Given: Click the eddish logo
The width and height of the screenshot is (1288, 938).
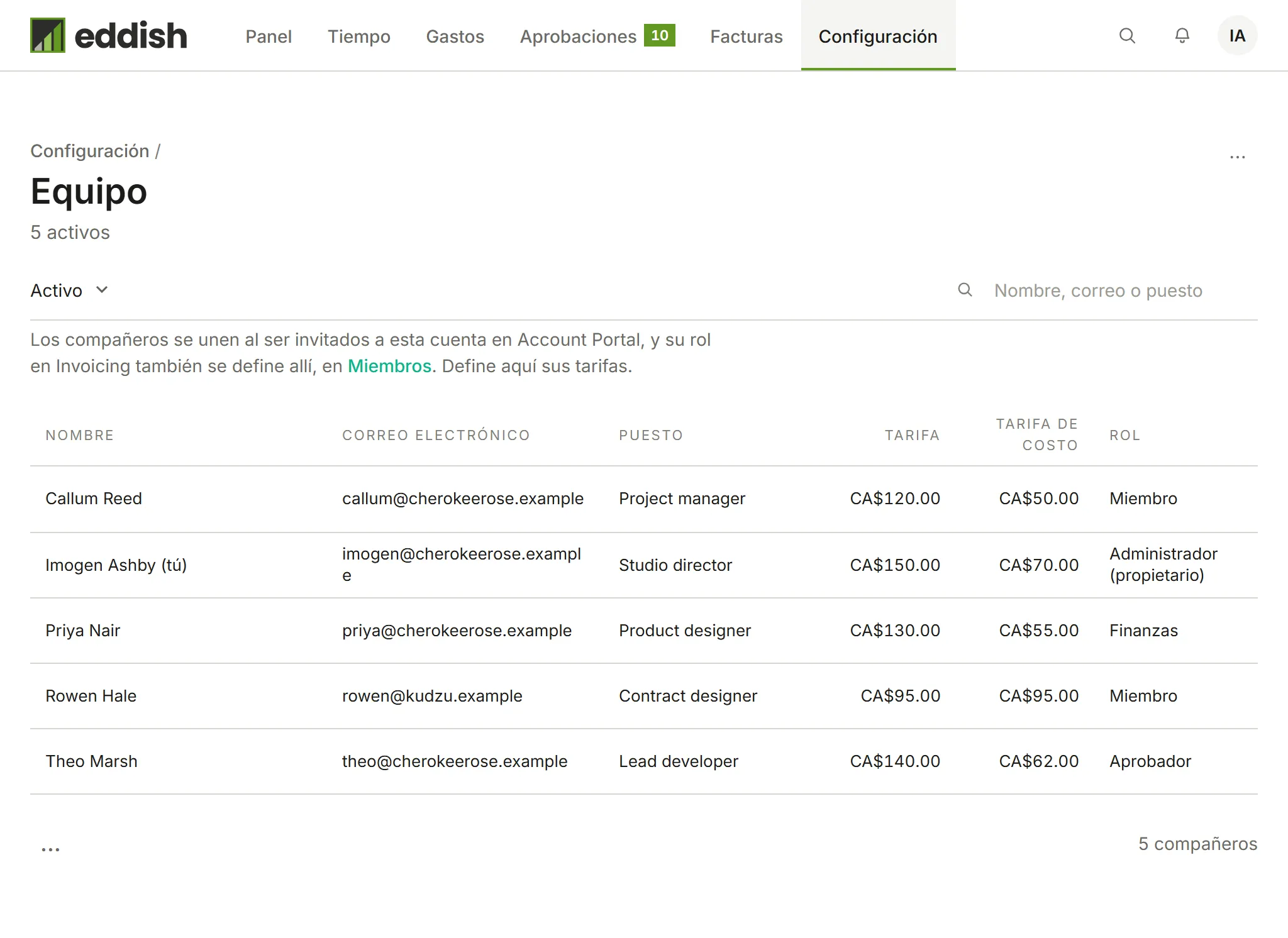Looking at the screenshot, I should [109, 35].
